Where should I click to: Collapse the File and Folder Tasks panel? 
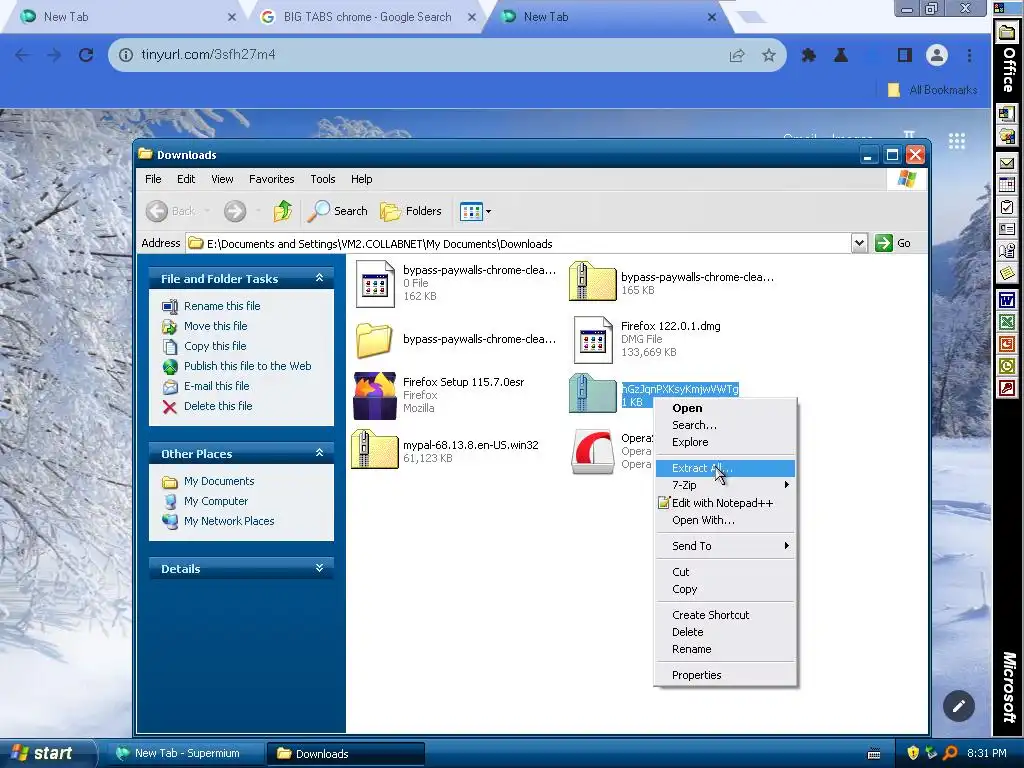pyautogui.click(x=319, y=278)
